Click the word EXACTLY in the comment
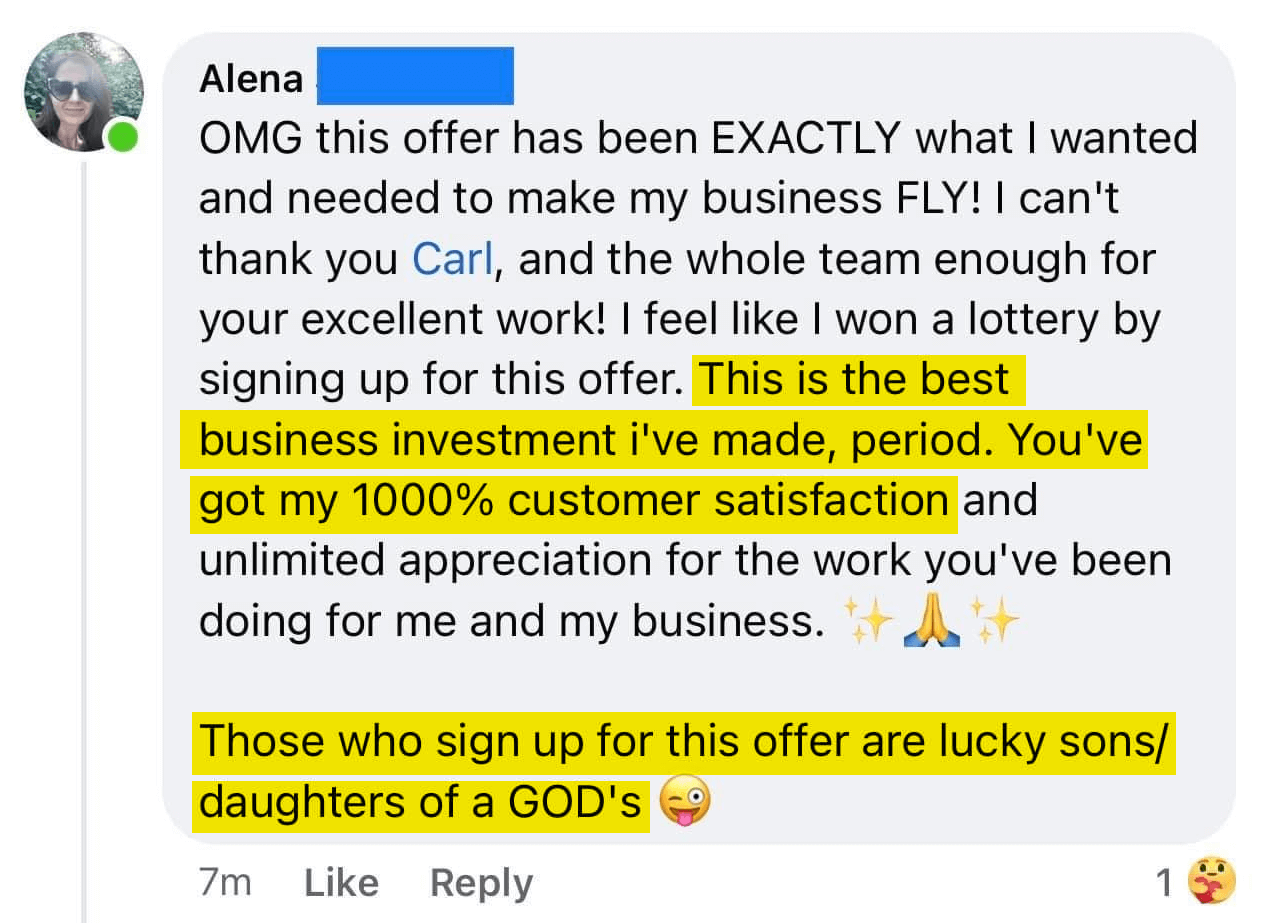Image resolution: width=1265 pixels, height=923 pixels. pyautogui.click(x=806, y=139)
